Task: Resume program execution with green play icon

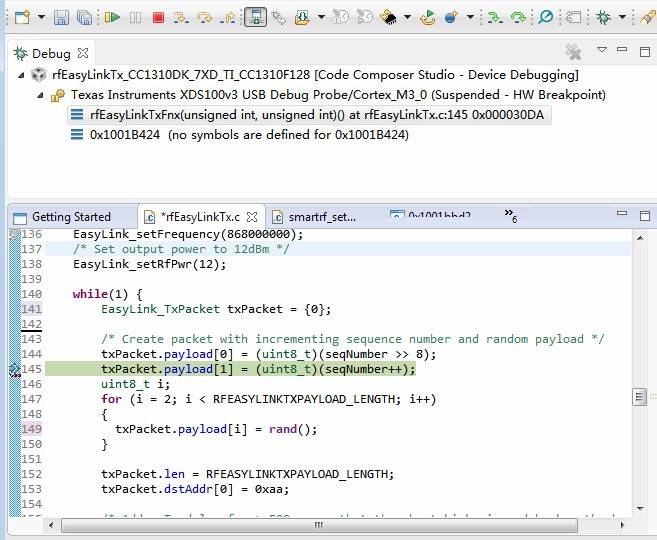Action: [x=112, y=18]
